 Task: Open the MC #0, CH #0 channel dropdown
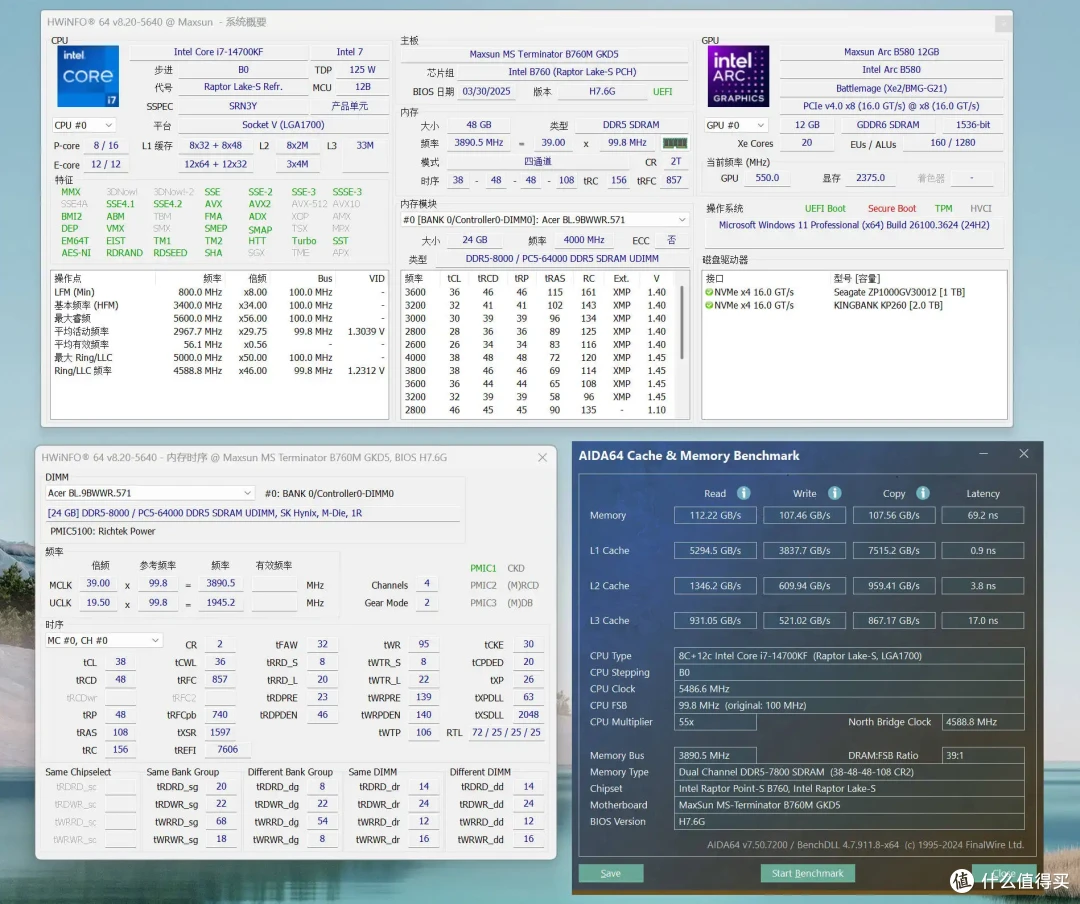(x=103, y=641)
